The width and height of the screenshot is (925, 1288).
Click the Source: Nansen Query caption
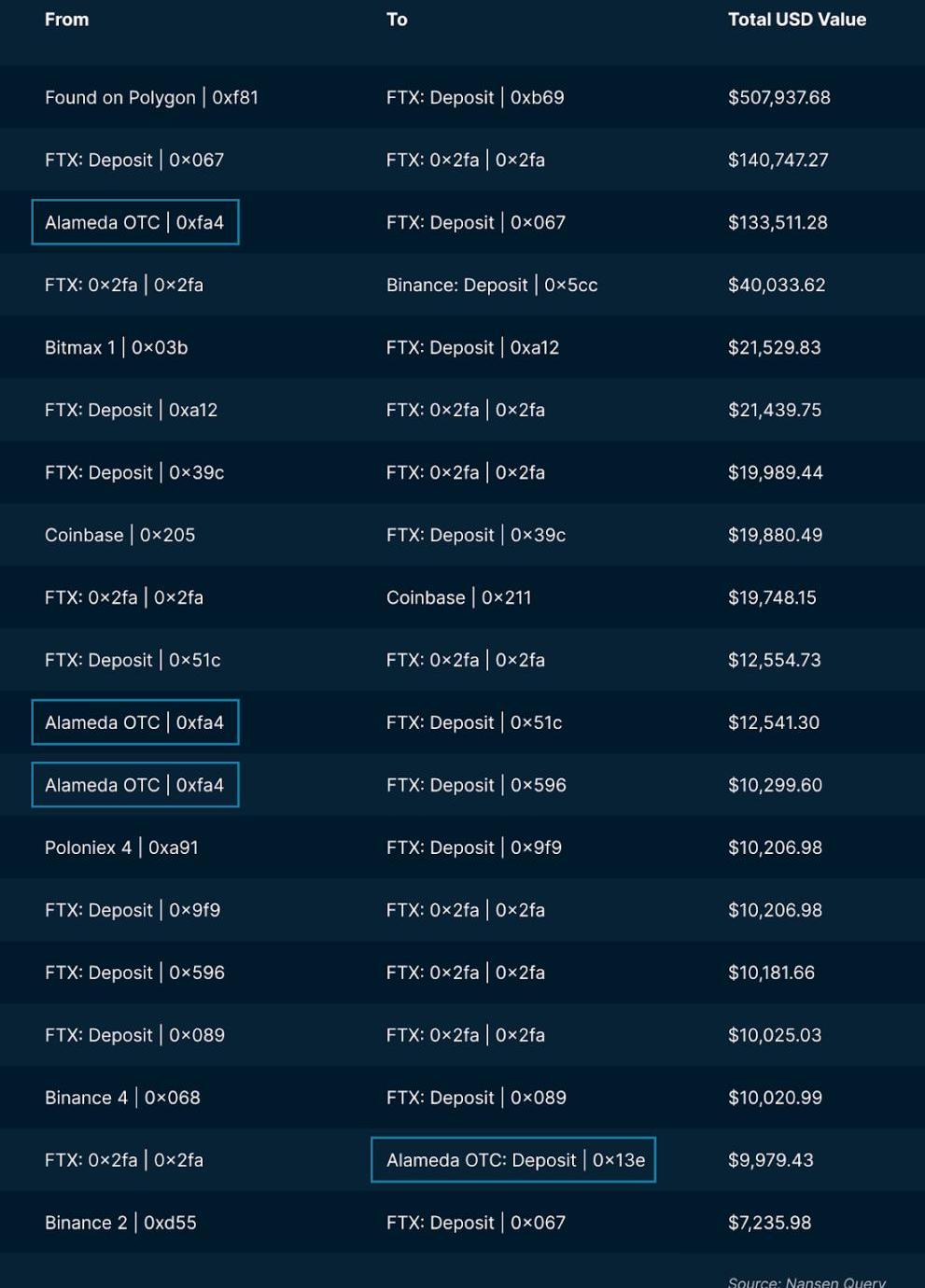[806, 1281]
